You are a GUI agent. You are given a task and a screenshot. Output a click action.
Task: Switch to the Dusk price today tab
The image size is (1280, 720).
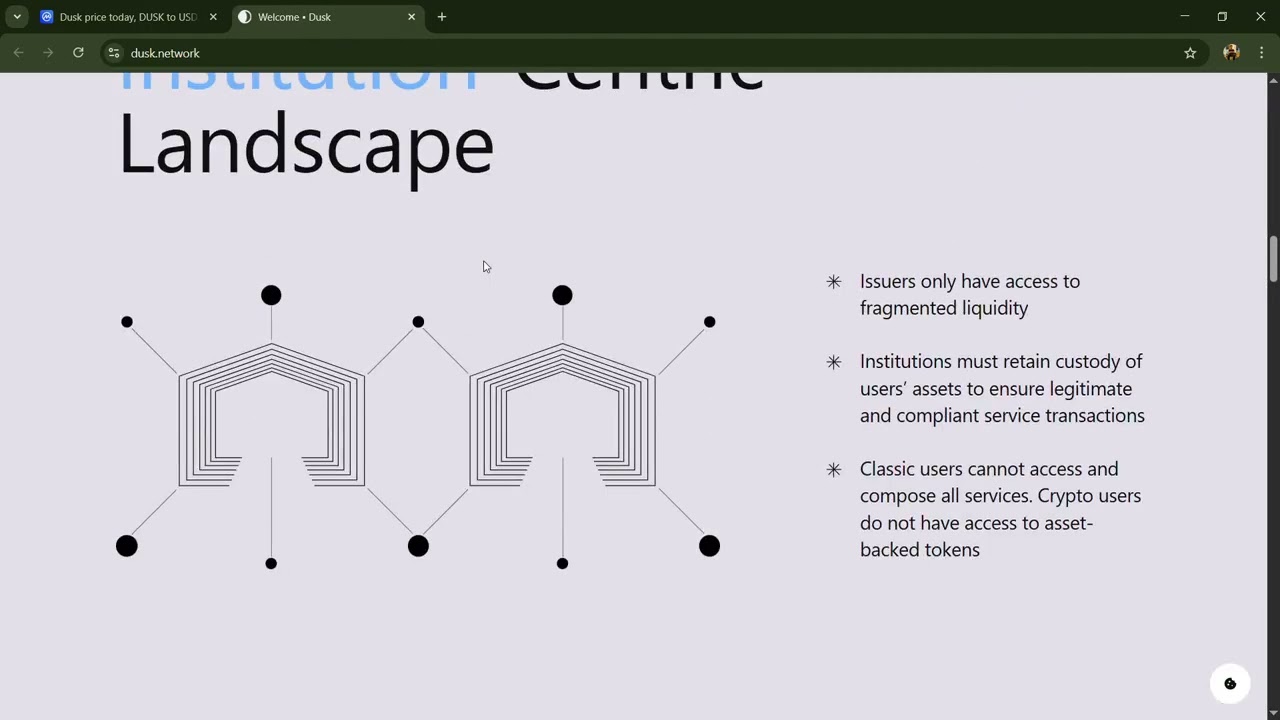pos(128,17)
